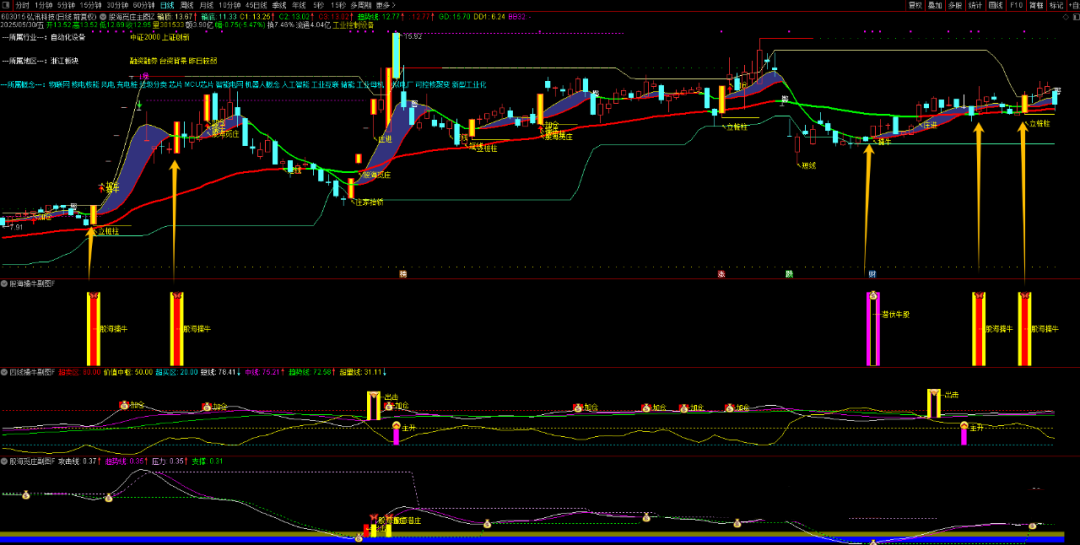The height and width of the screenshot is (545, 1080).
Task: Select the 周线 weekly period tab
Action: click(x=188, y=5)
